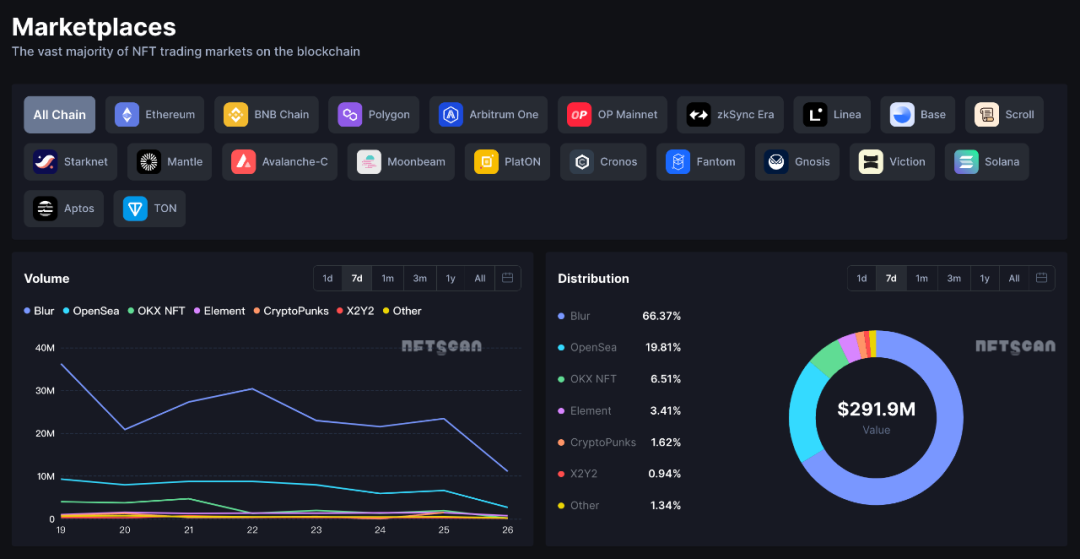This screenshot has height=559, width=1080.
Task: Click the OP Mainnet red icon
Action: coord(579,114)
